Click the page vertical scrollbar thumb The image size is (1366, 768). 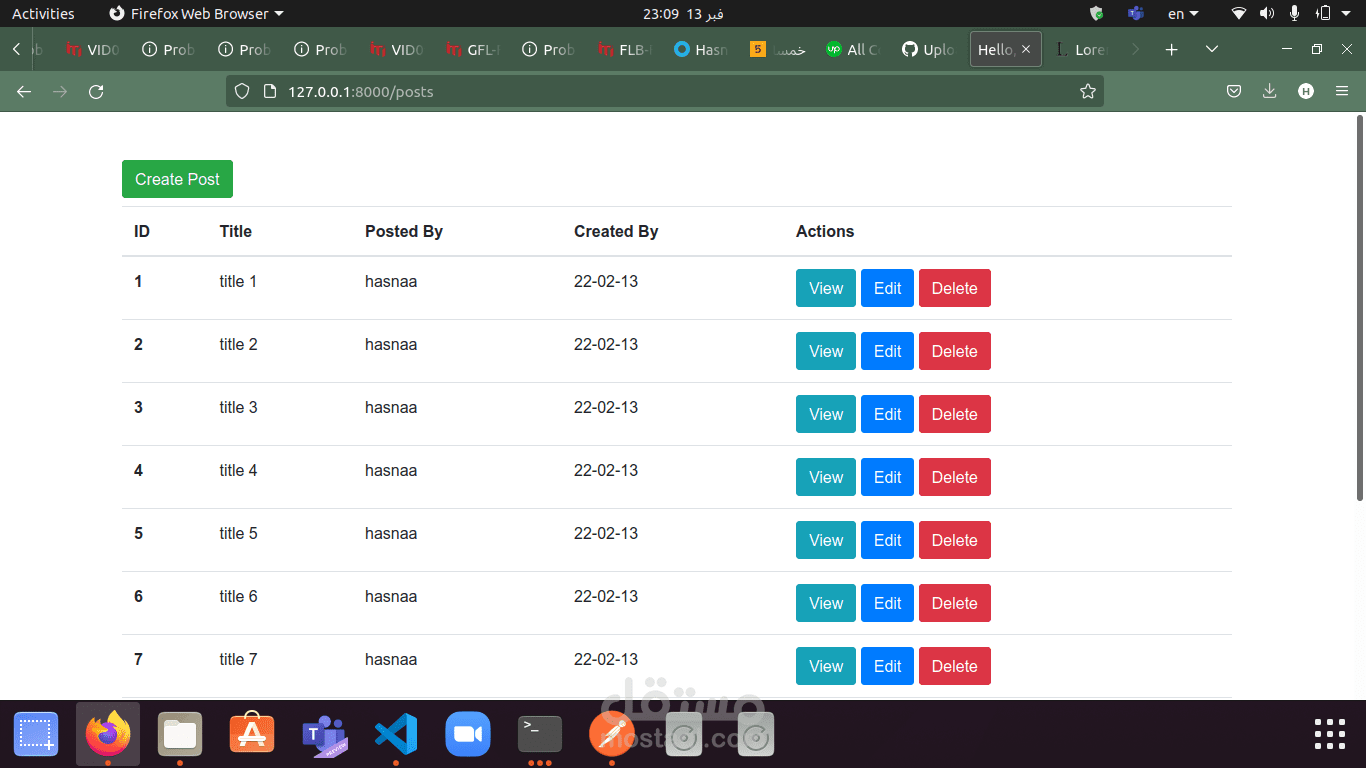[x=1359, y=307]
